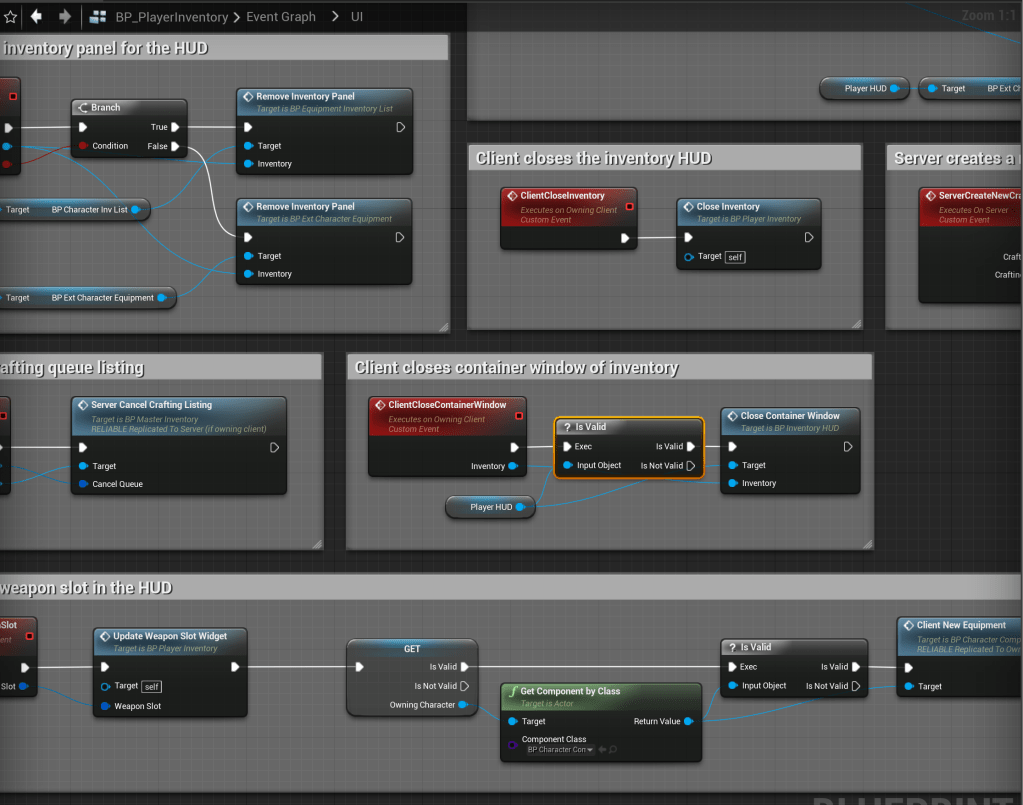The width and height of the screenshot is (1023, 805).
Task: Click Input Object pin of Is Valid beside Client New Equipment
Action: pyautogui.click(x=733, y=686)
